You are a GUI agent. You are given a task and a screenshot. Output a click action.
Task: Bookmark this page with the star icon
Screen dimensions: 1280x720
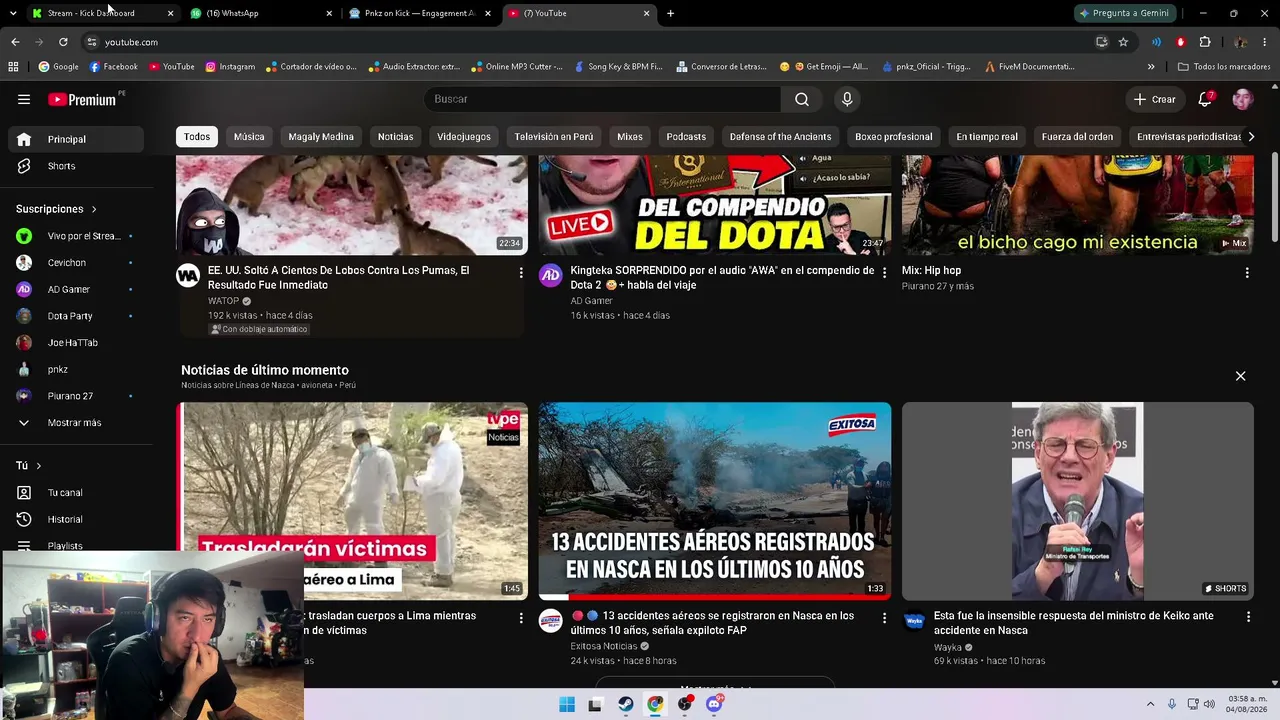coord(1123,42)
